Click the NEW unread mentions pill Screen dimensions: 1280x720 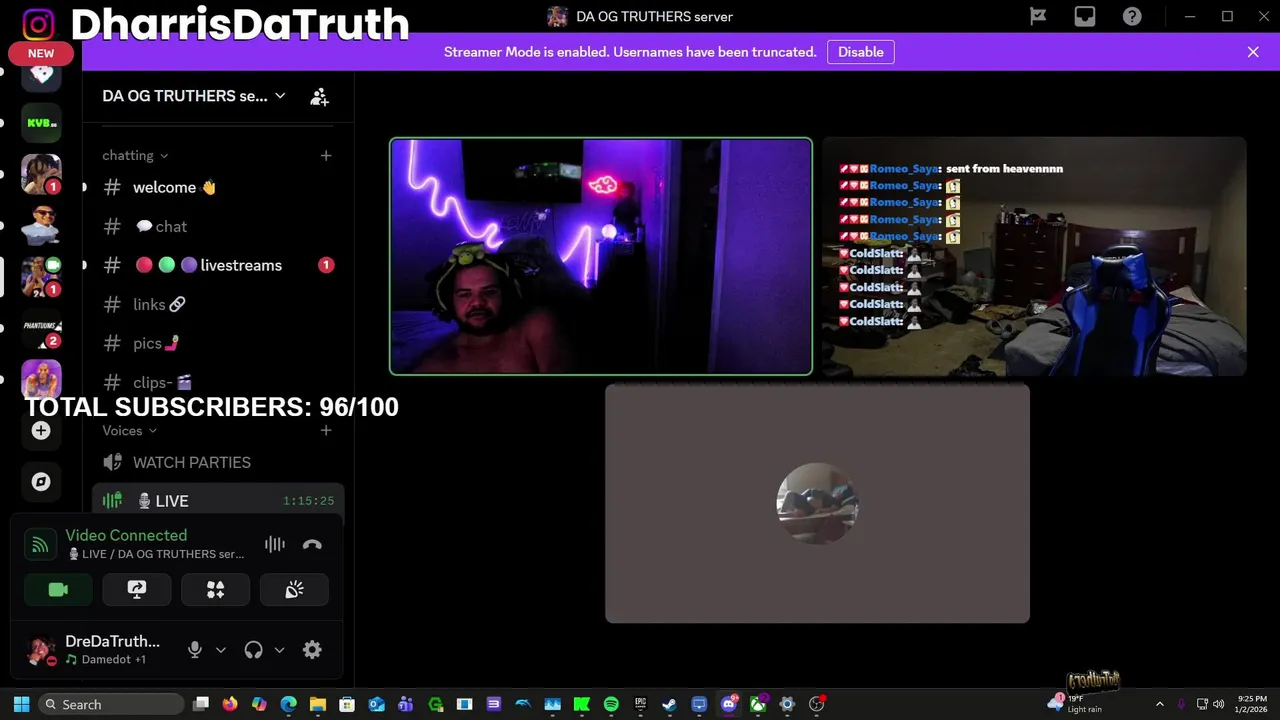coord(41,54)
